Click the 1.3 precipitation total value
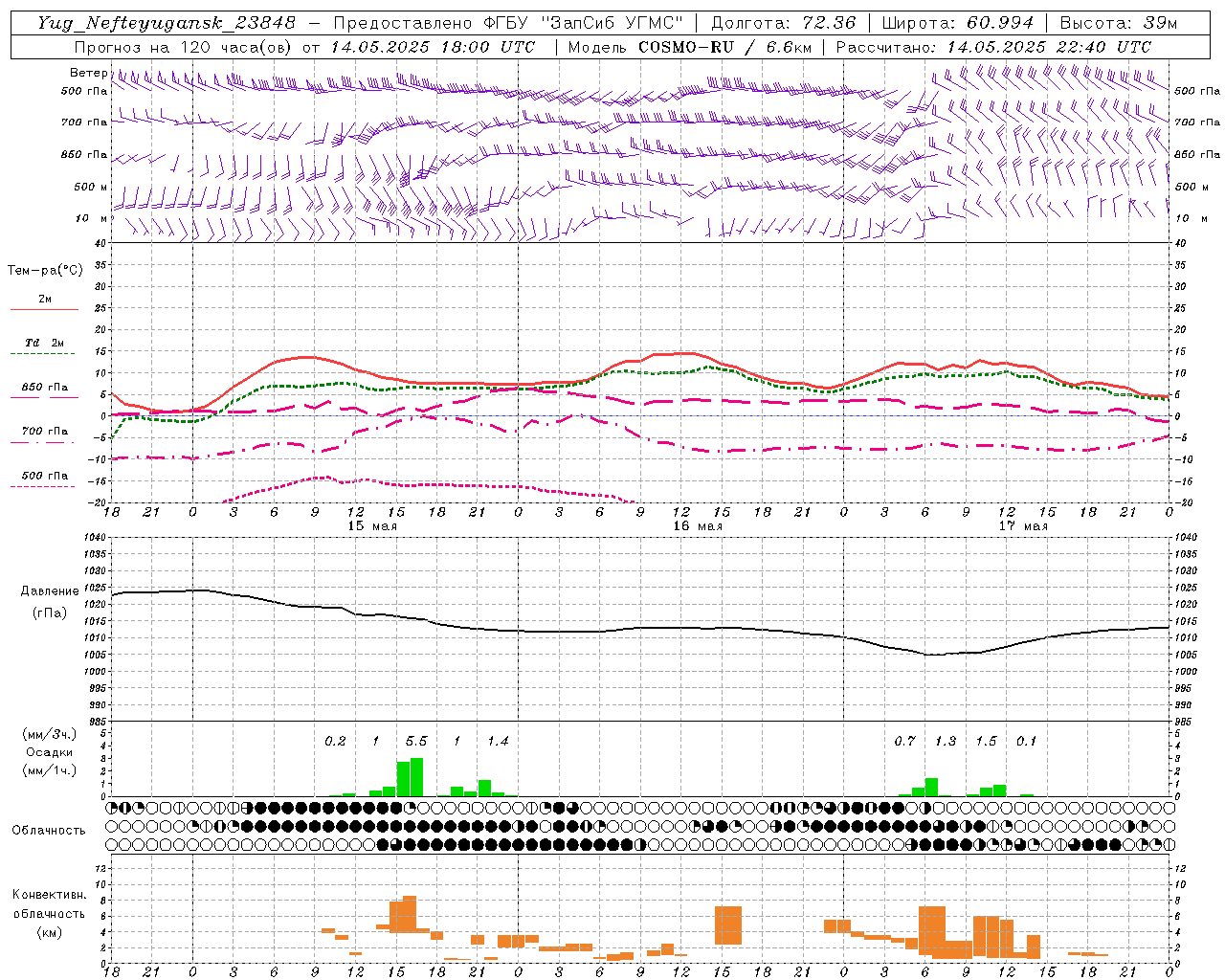The height and width of the screenshot is (980, 1225). pyautogui.click(x=946, y=742)
